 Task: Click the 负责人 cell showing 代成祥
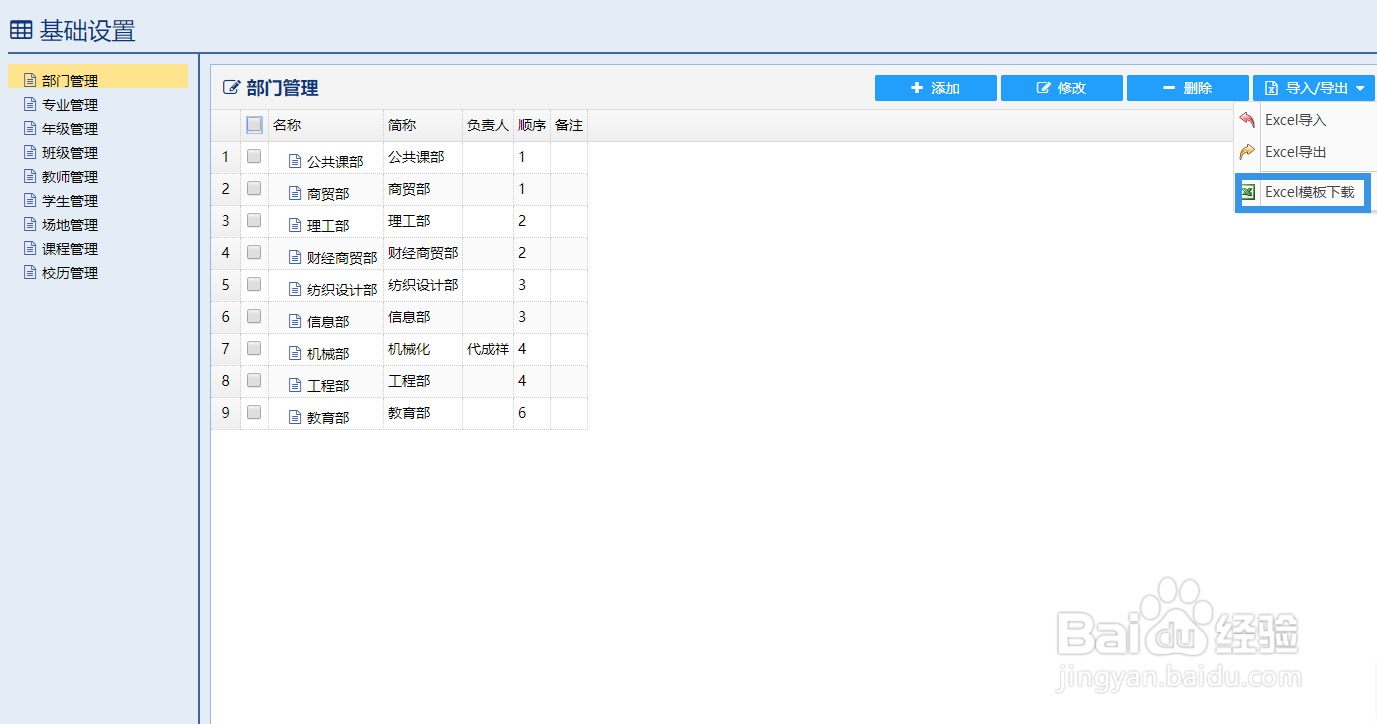pos(488,349)
